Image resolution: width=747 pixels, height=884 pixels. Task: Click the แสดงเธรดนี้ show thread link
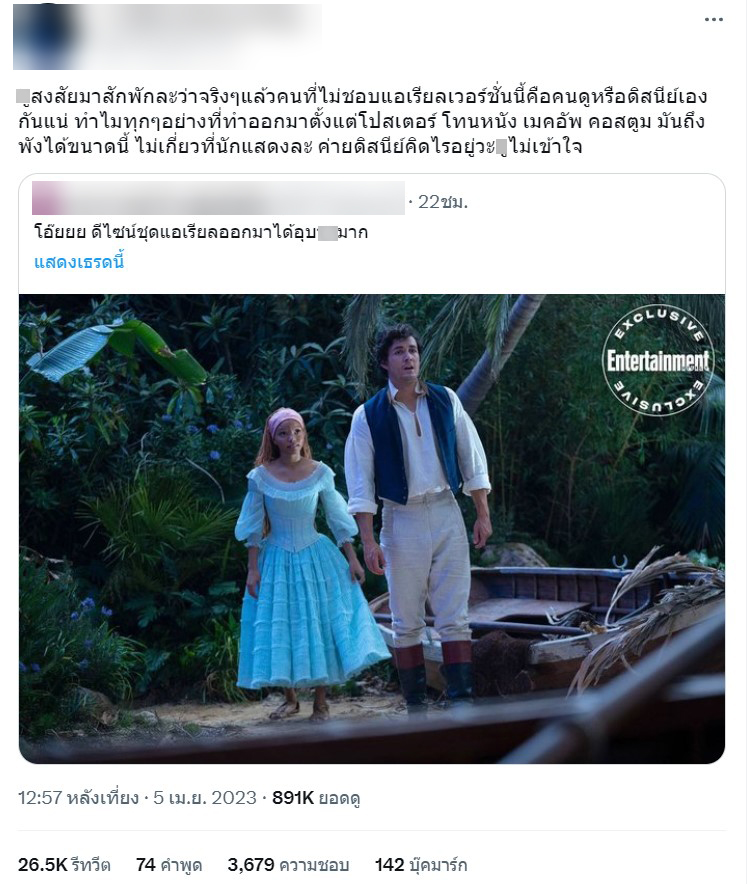pos(79,262)
